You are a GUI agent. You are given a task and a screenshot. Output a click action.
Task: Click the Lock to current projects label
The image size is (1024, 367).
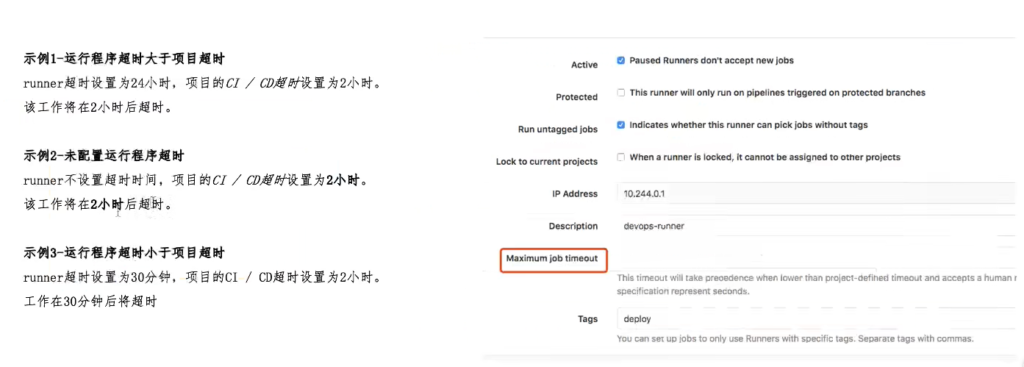click(x=547, y=161)
